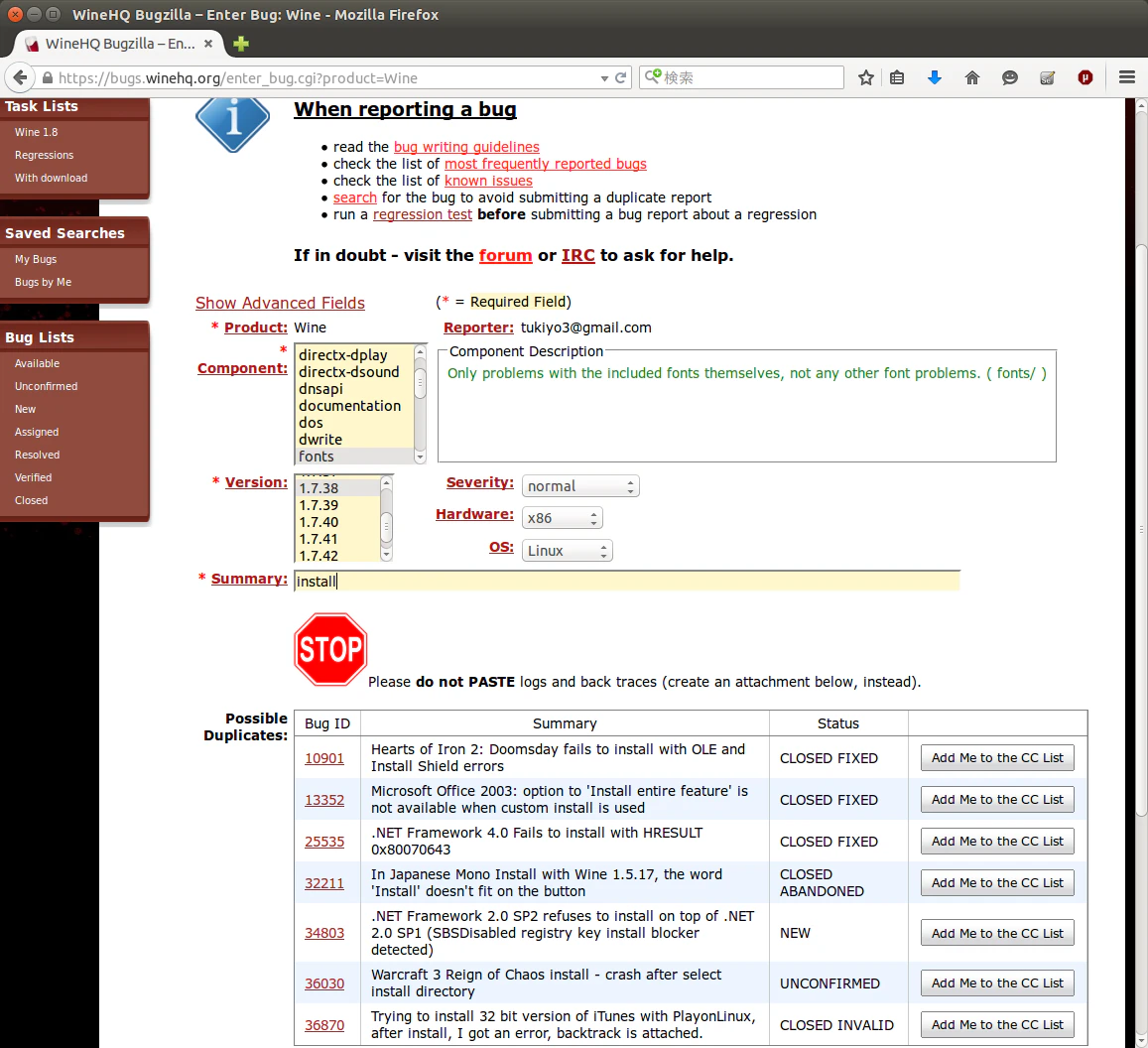Viewport: 1148px width, 1048px height.
Task: Click the bookmark star icon
Action: pos(866,77)
